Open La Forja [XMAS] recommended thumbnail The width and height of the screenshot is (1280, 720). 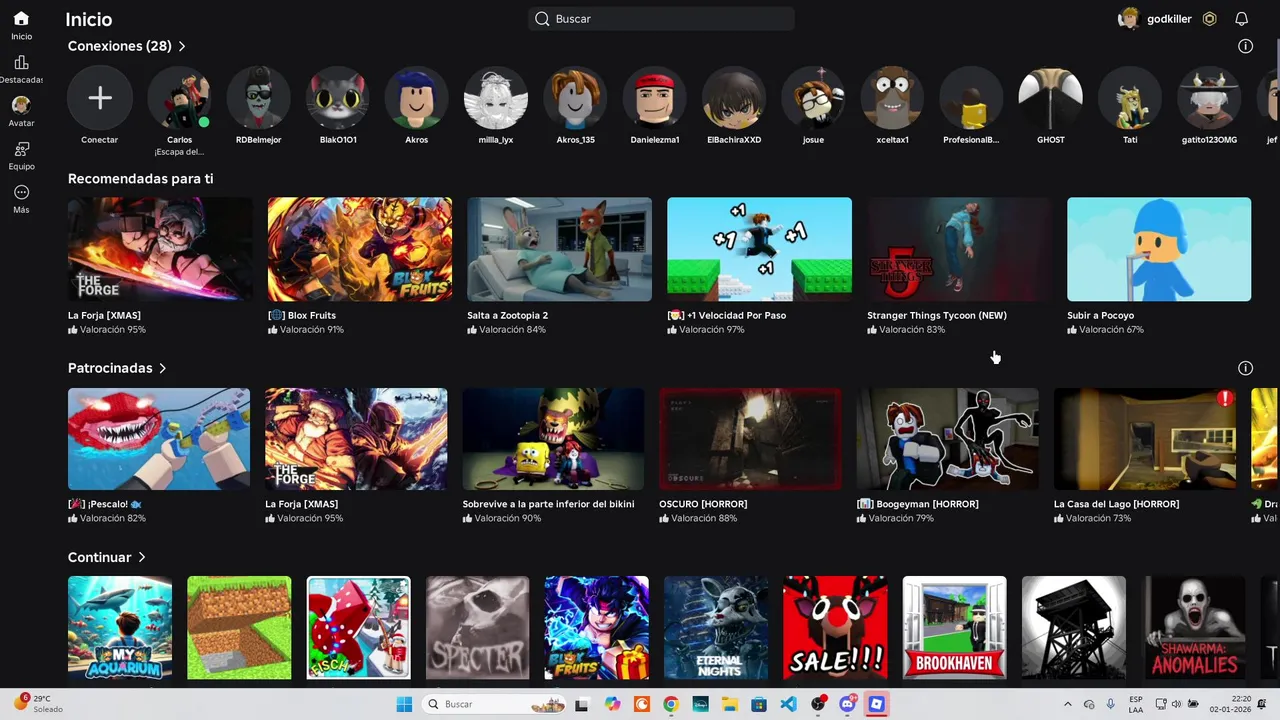(x=160, y=249)
